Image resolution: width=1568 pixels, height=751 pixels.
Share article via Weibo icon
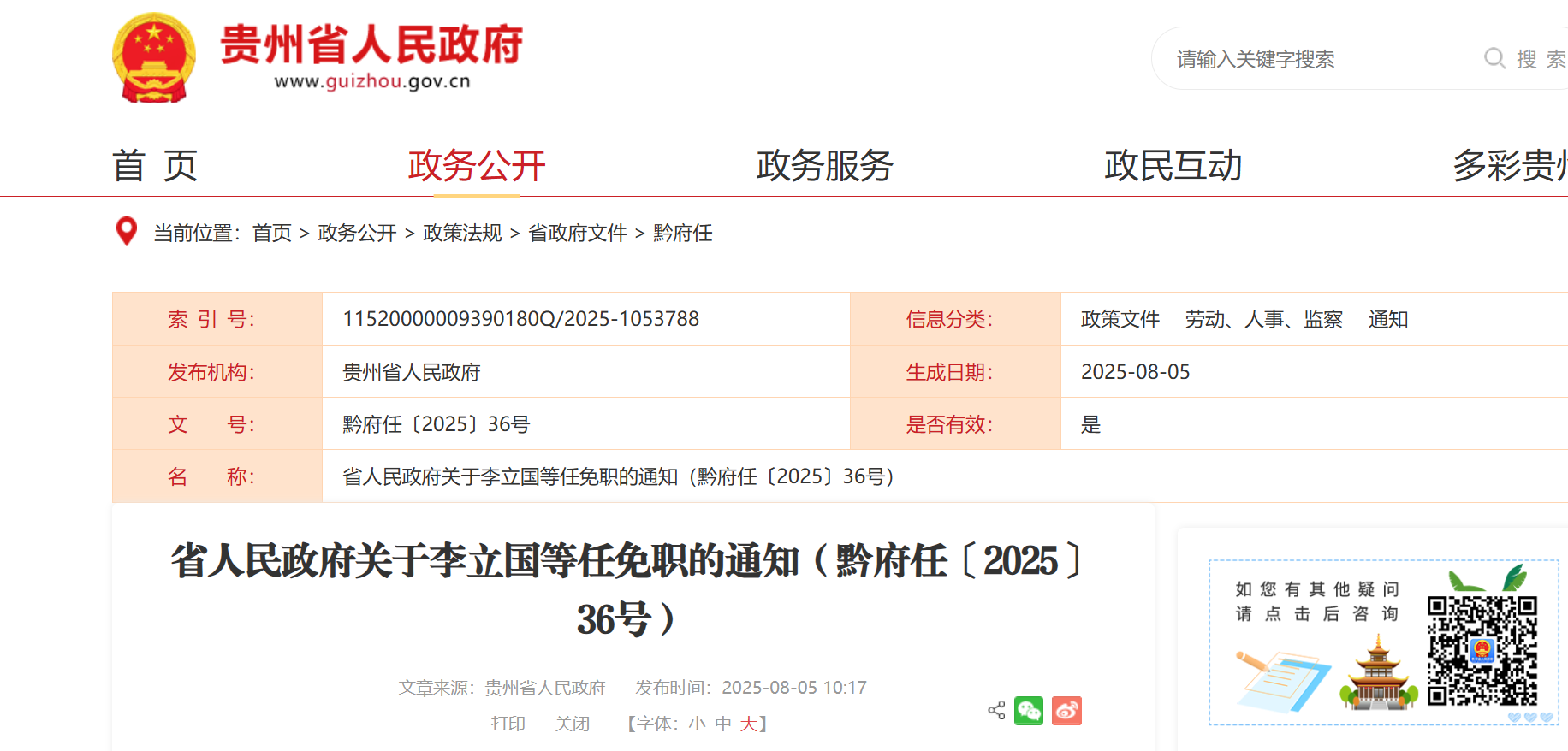pos(1066,710)
